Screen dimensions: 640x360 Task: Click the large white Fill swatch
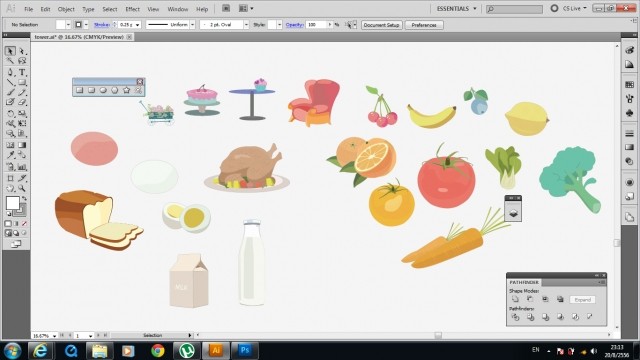(x=12, y=203)
